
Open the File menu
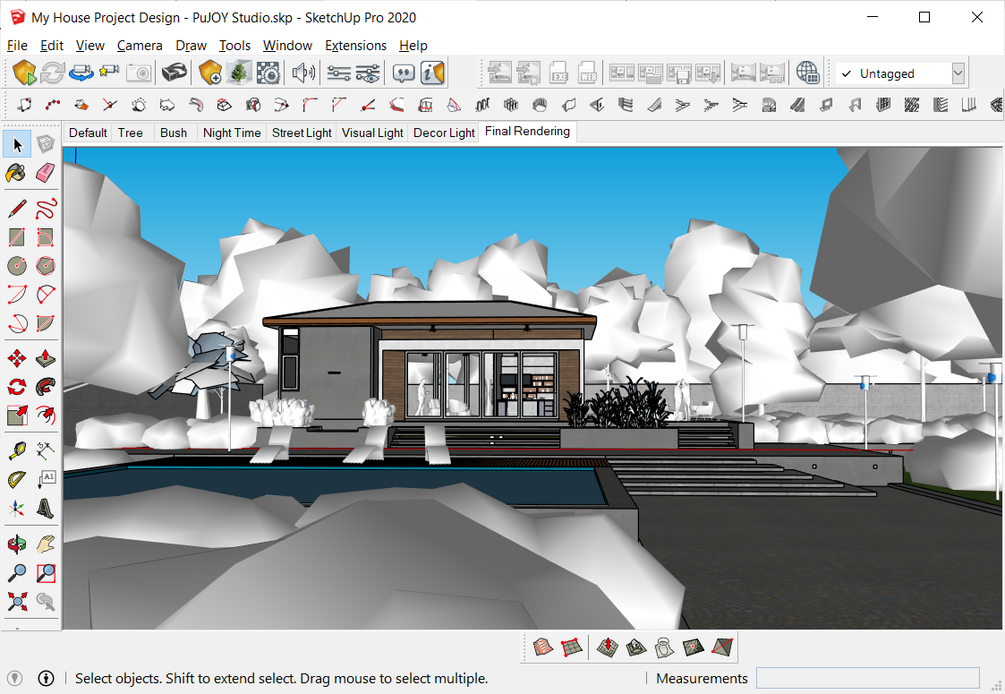click(17, 45)
